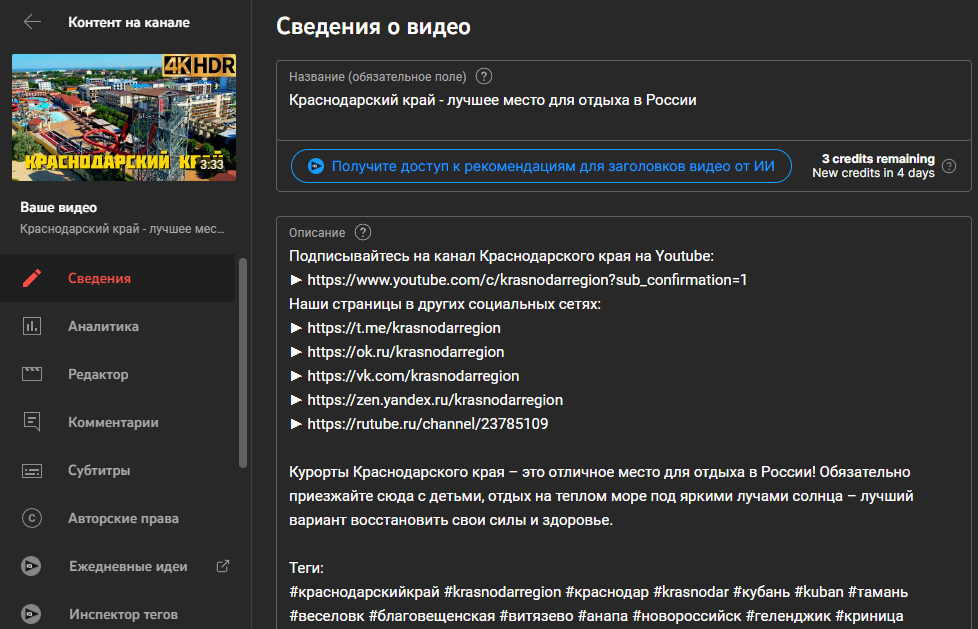Click the Авторские права copyright icon
978x629 pixels.
pyautogui.click(x=32, y=519)
